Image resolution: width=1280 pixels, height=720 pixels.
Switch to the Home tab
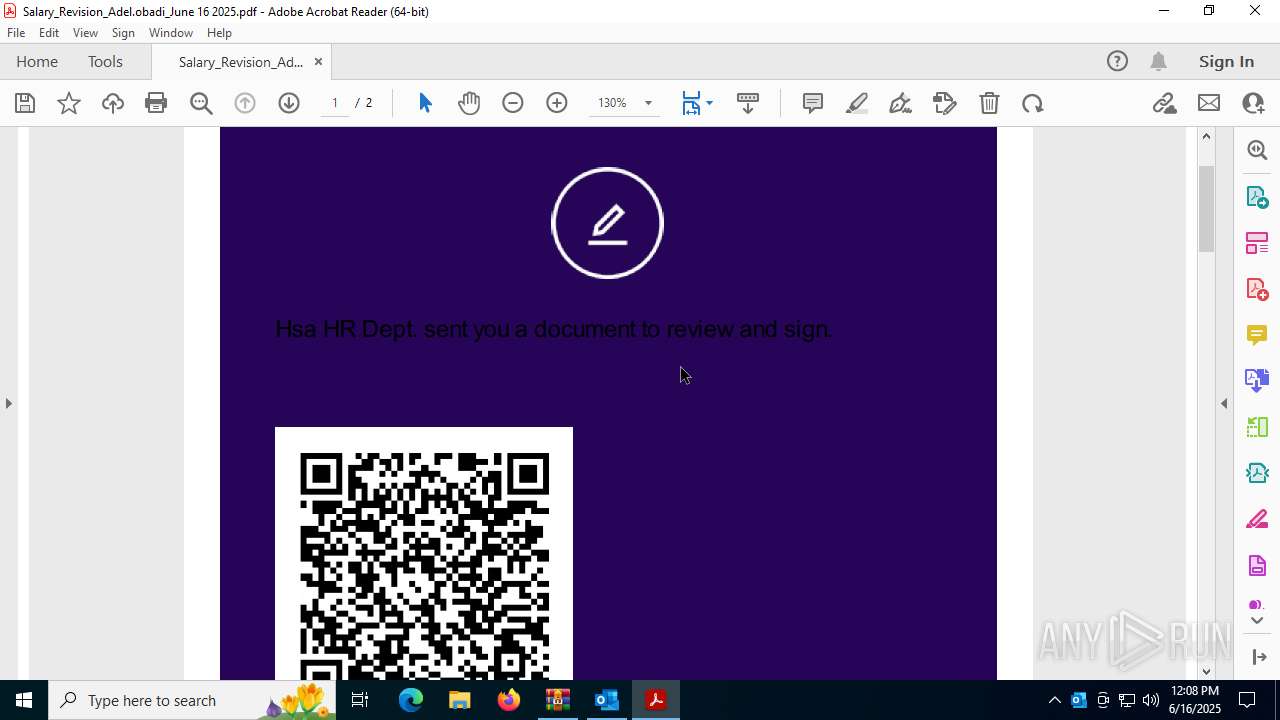37,61
